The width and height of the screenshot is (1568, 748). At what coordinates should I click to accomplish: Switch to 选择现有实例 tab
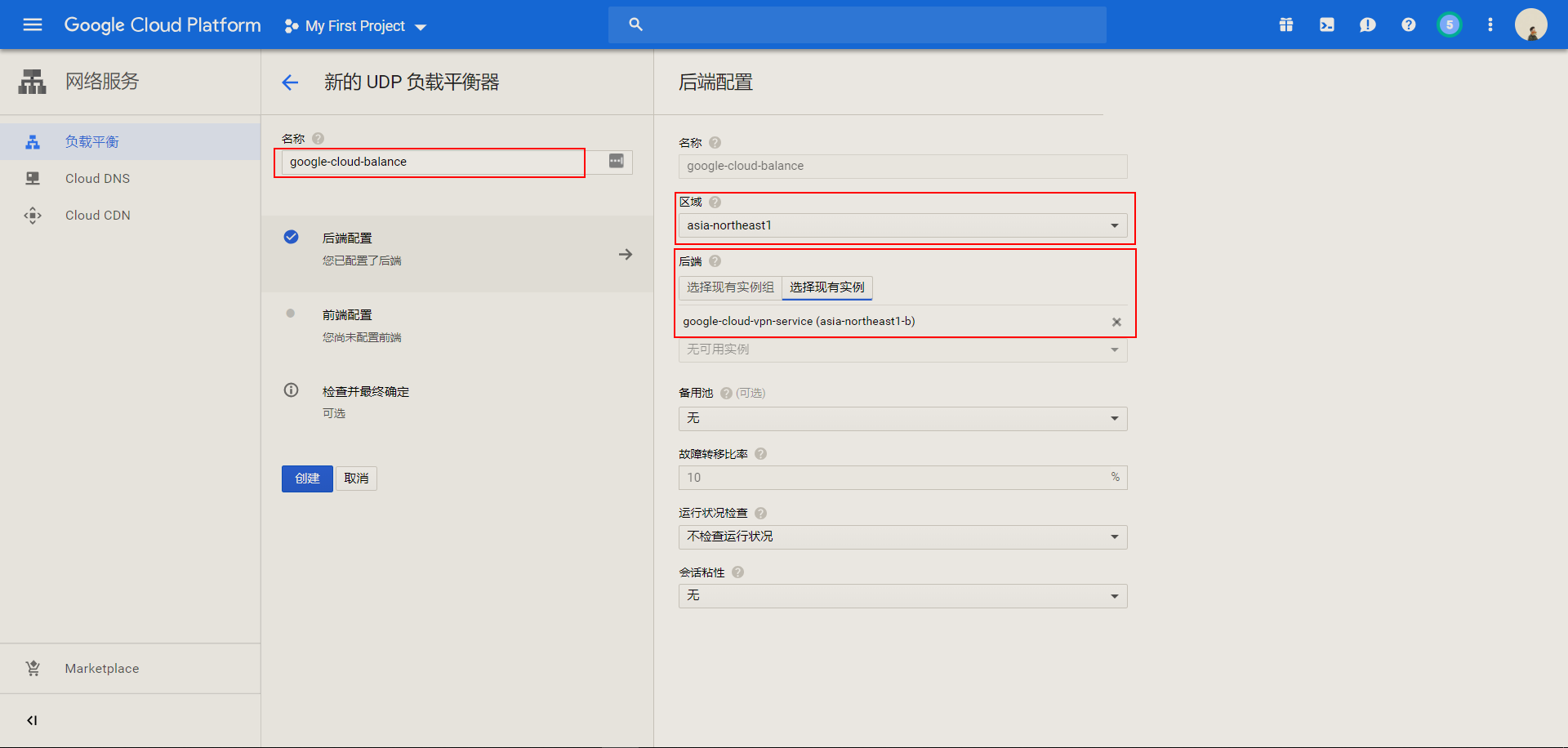click(827, 287)
